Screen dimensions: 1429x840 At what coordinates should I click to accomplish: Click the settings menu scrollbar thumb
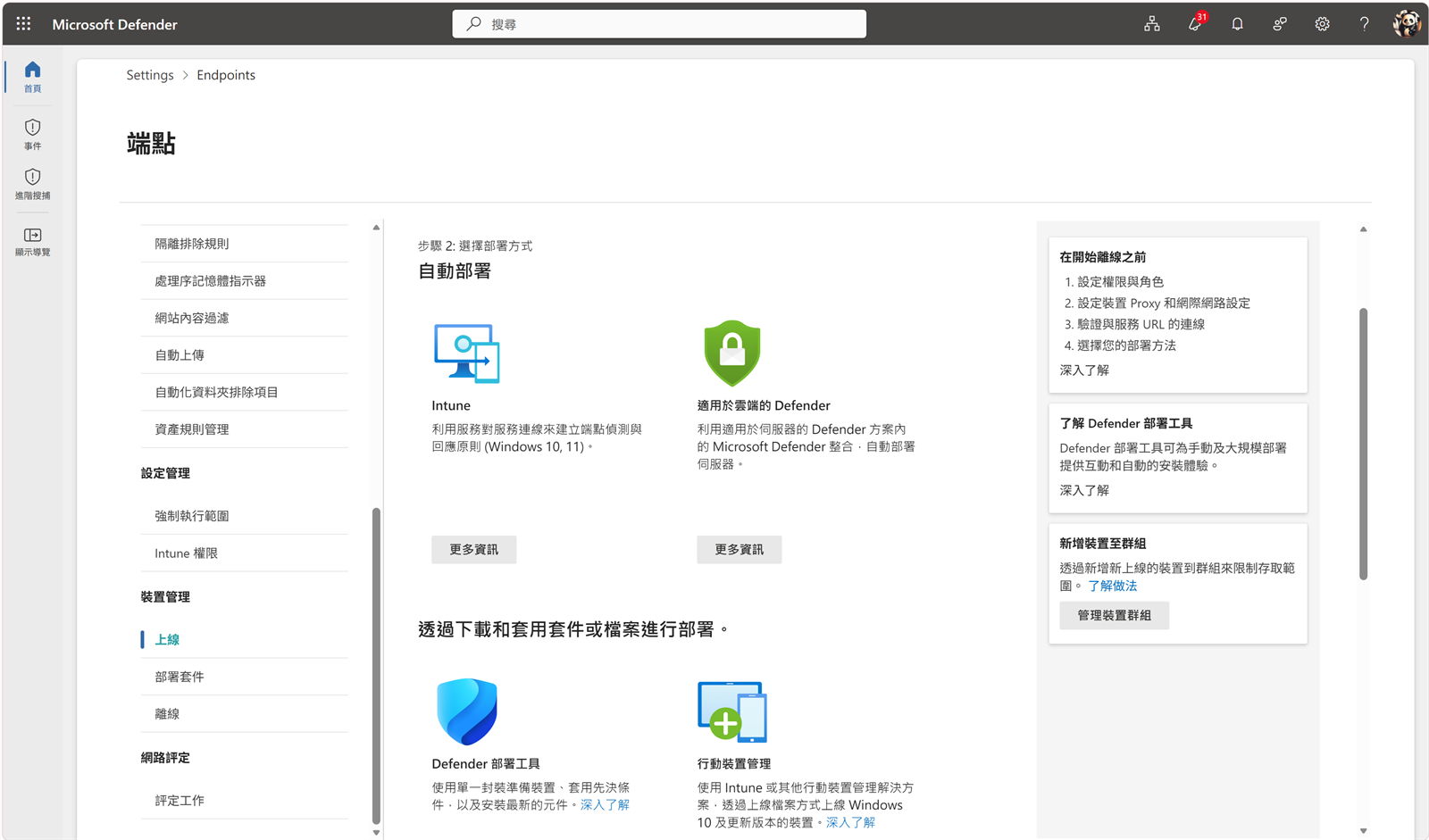point(376,666)
